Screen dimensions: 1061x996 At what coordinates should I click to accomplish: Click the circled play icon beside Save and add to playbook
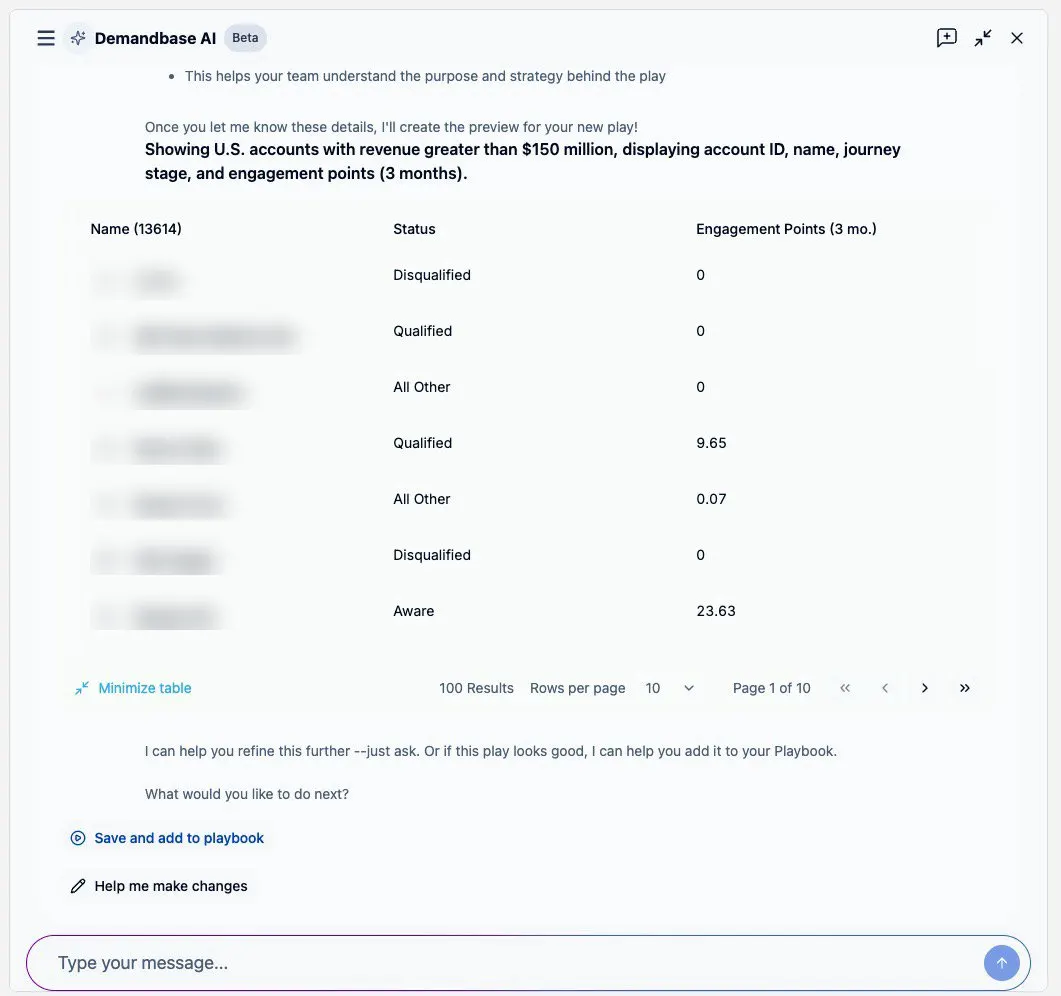click(77, 837)
